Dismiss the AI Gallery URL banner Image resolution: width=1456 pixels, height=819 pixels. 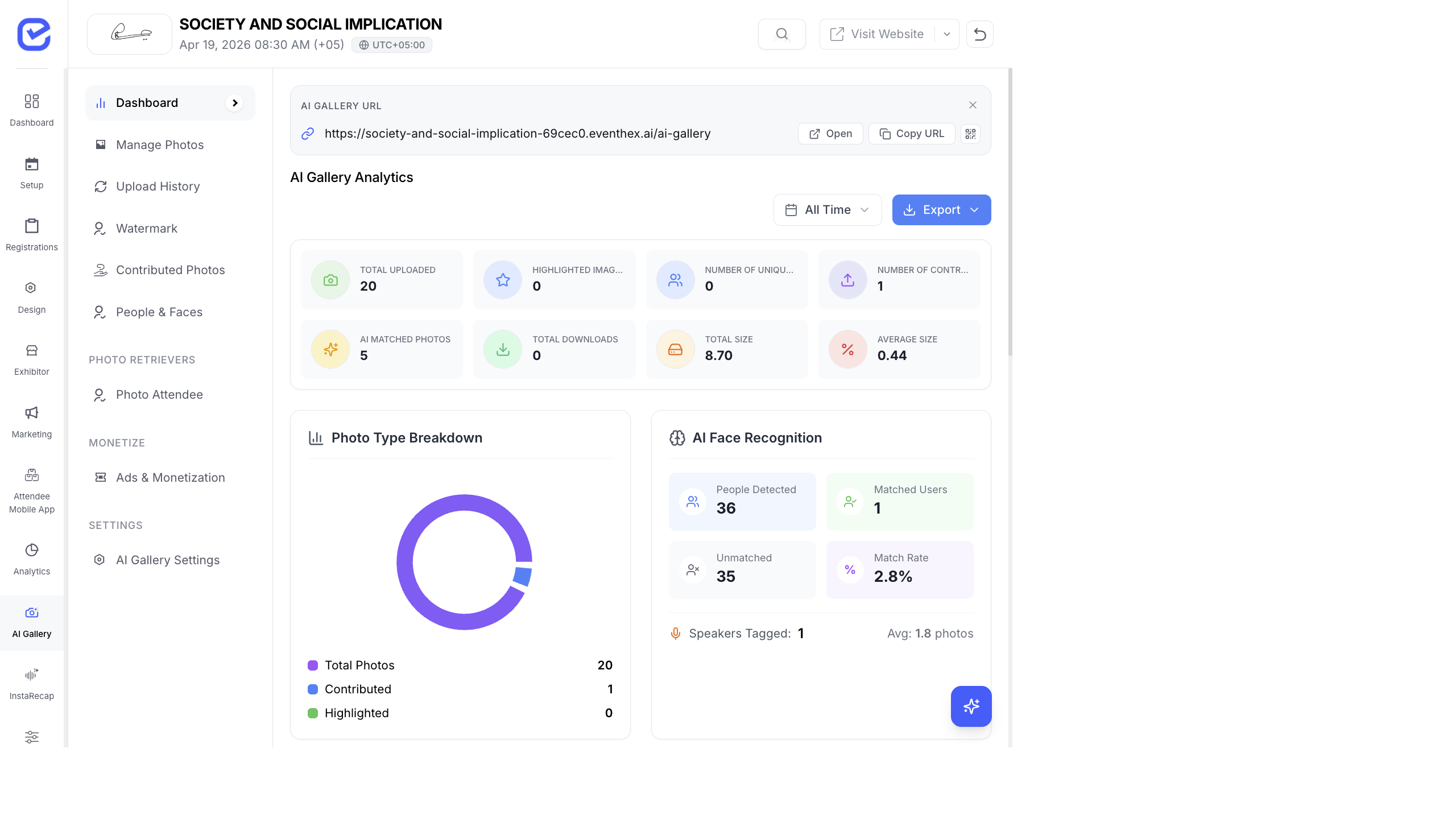[x=973, y=105]
